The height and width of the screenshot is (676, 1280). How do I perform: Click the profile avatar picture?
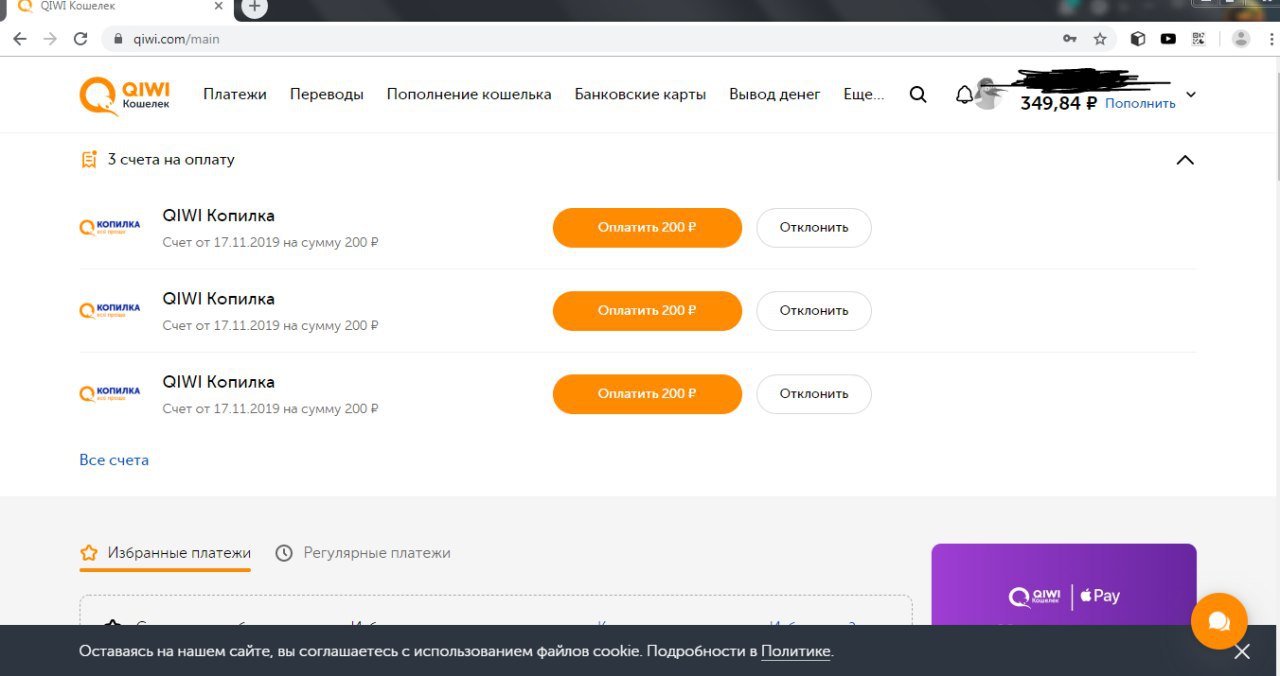(988, 94)
